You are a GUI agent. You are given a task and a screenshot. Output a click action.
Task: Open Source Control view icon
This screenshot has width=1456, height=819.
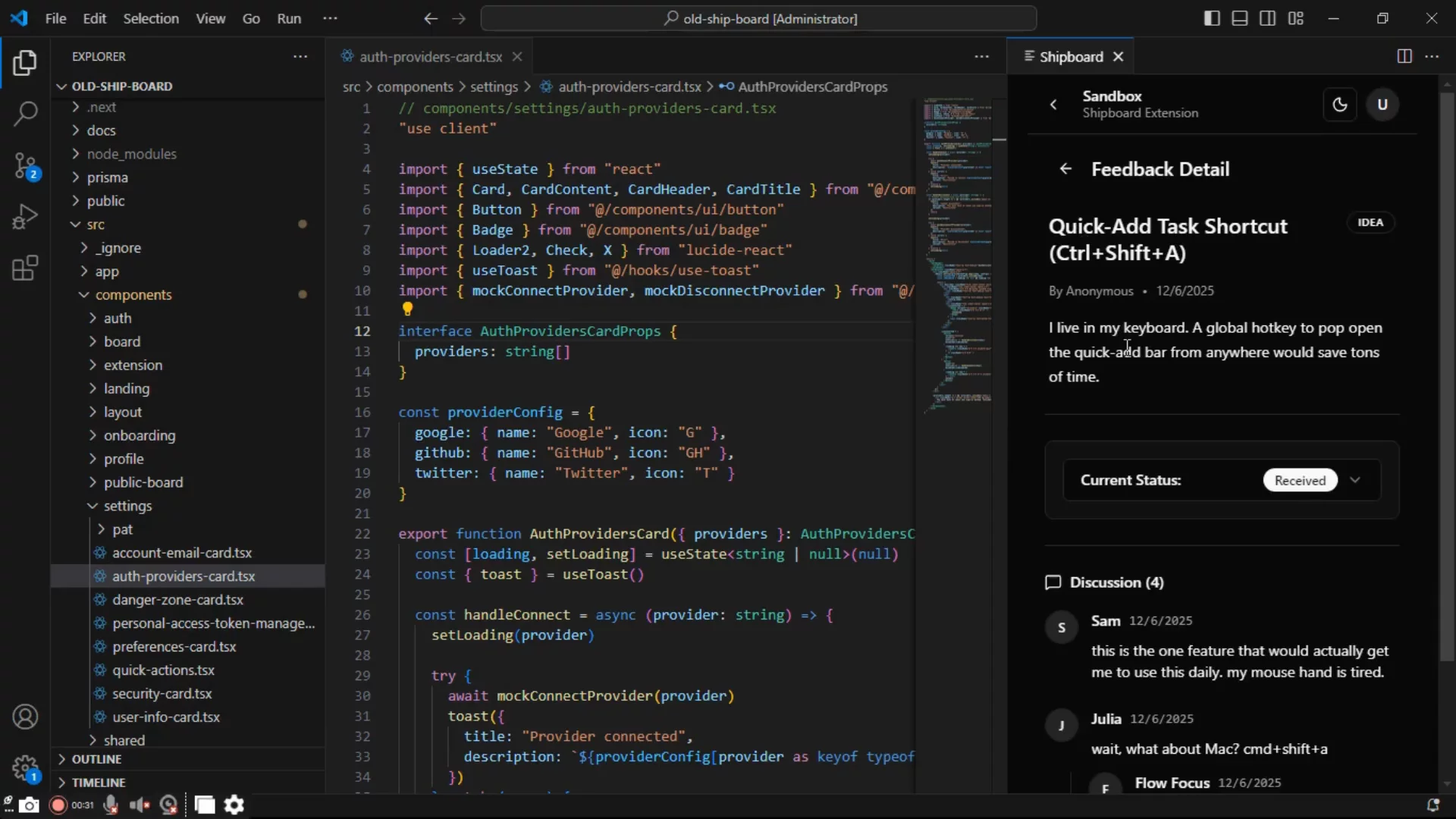[x=25, y=165]
